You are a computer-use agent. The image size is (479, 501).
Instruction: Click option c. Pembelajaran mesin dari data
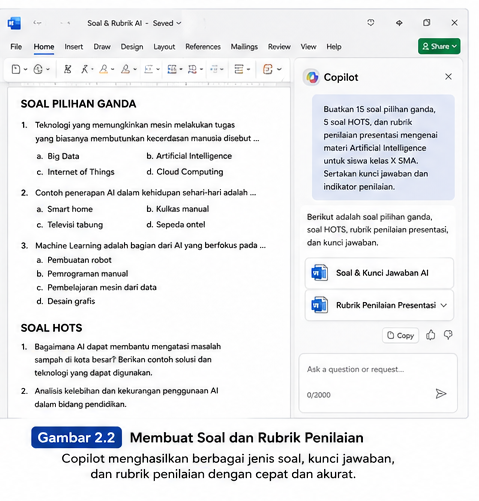(97, 287)
